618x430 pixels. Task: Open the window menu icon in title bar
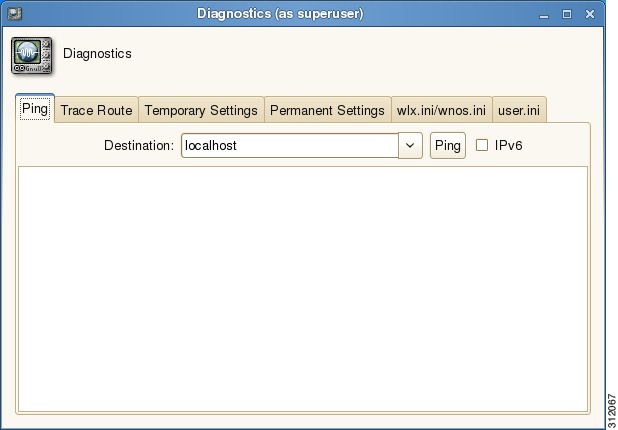point(15,14)
